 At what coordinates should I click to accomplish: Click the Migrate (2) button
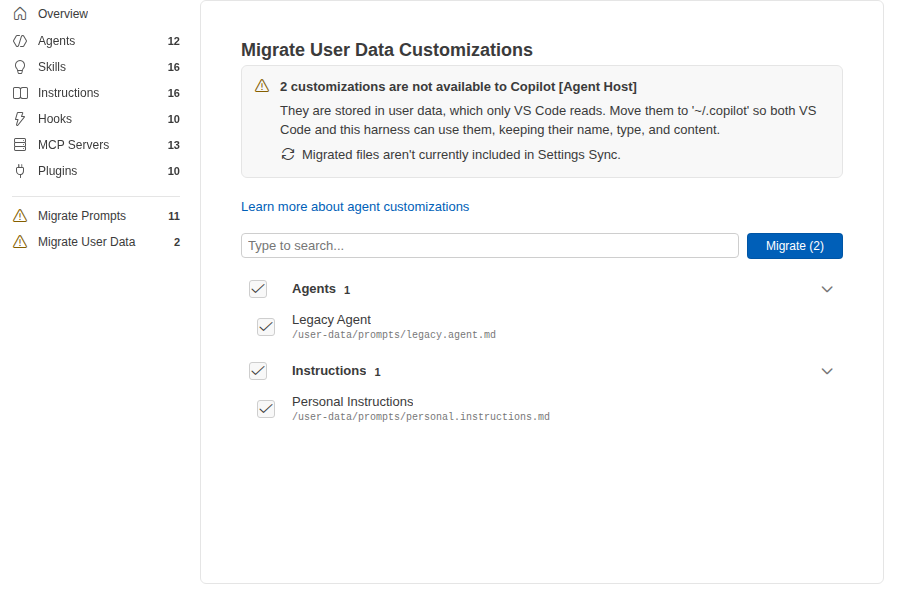794,246
